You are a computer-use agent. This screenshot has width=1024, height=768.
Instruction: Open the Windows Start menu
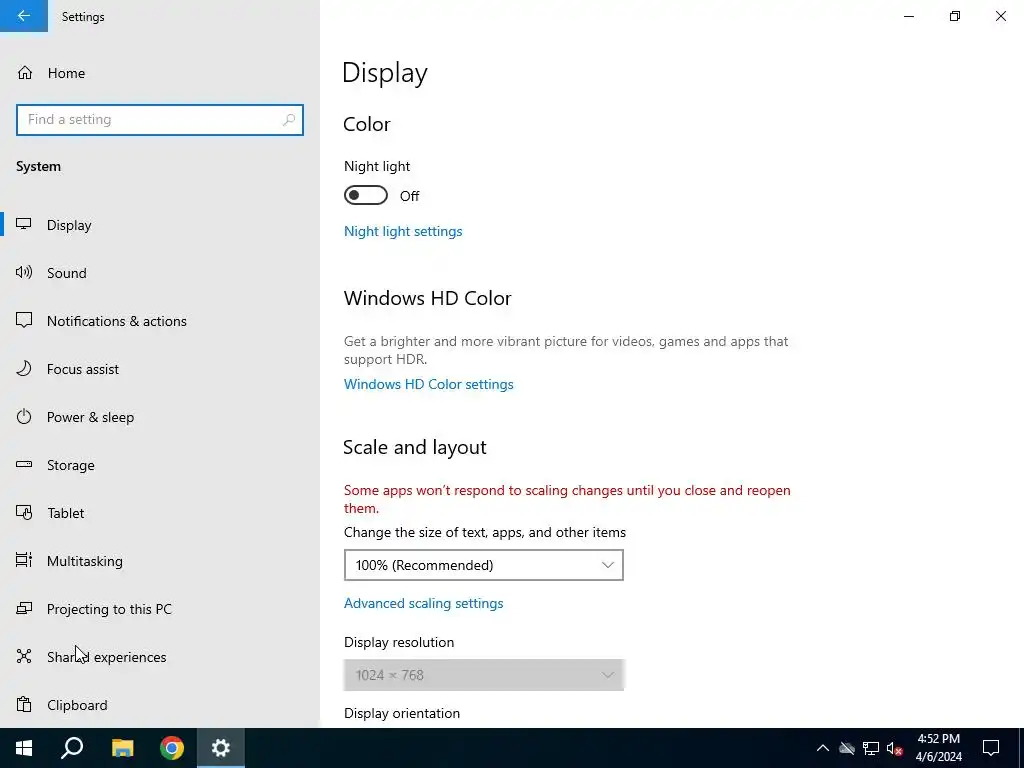click(24, 748)
